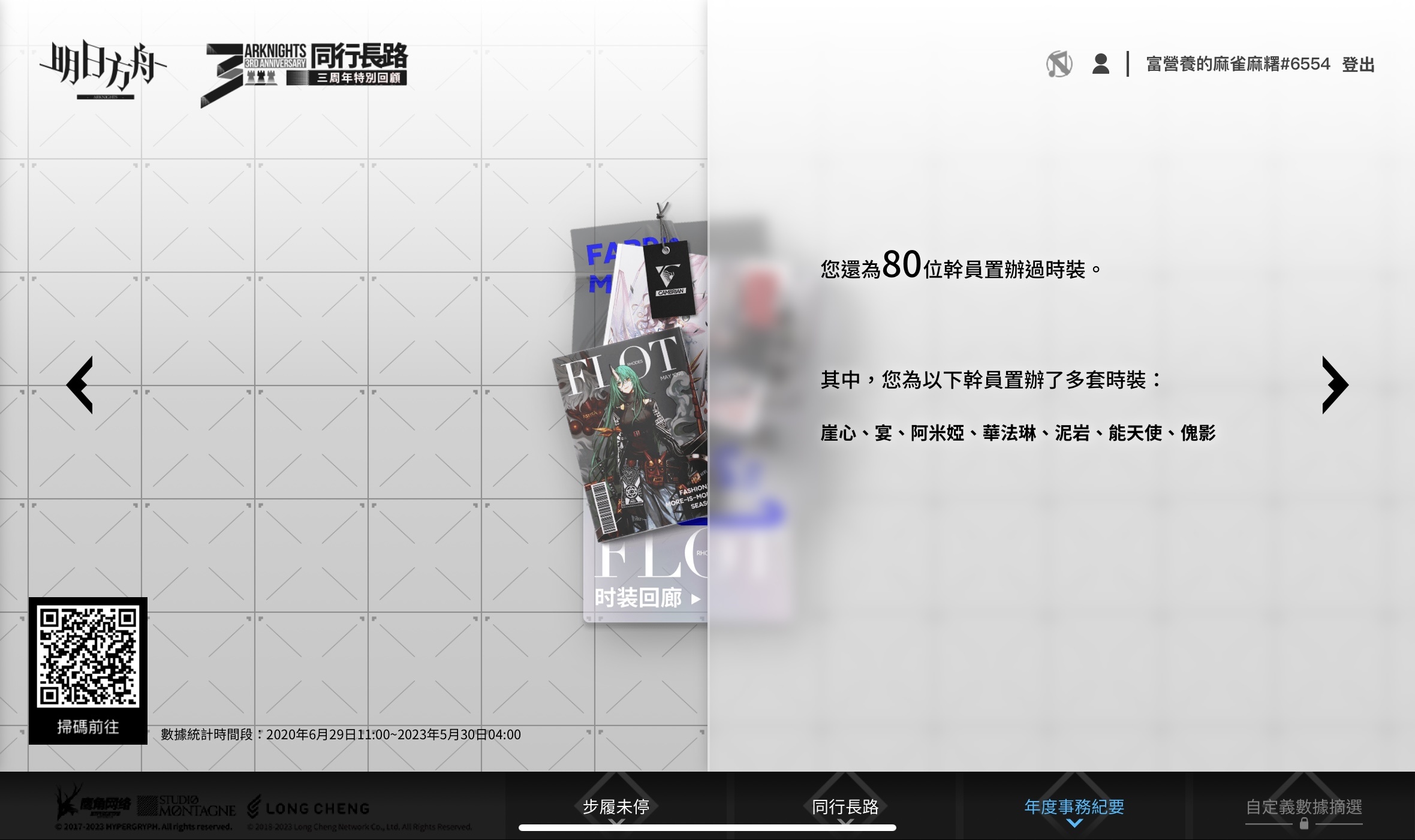This screenshot has width=1415, height=840.
Task: Switch to the 步履未停 tab
Action: coord(616,806)
